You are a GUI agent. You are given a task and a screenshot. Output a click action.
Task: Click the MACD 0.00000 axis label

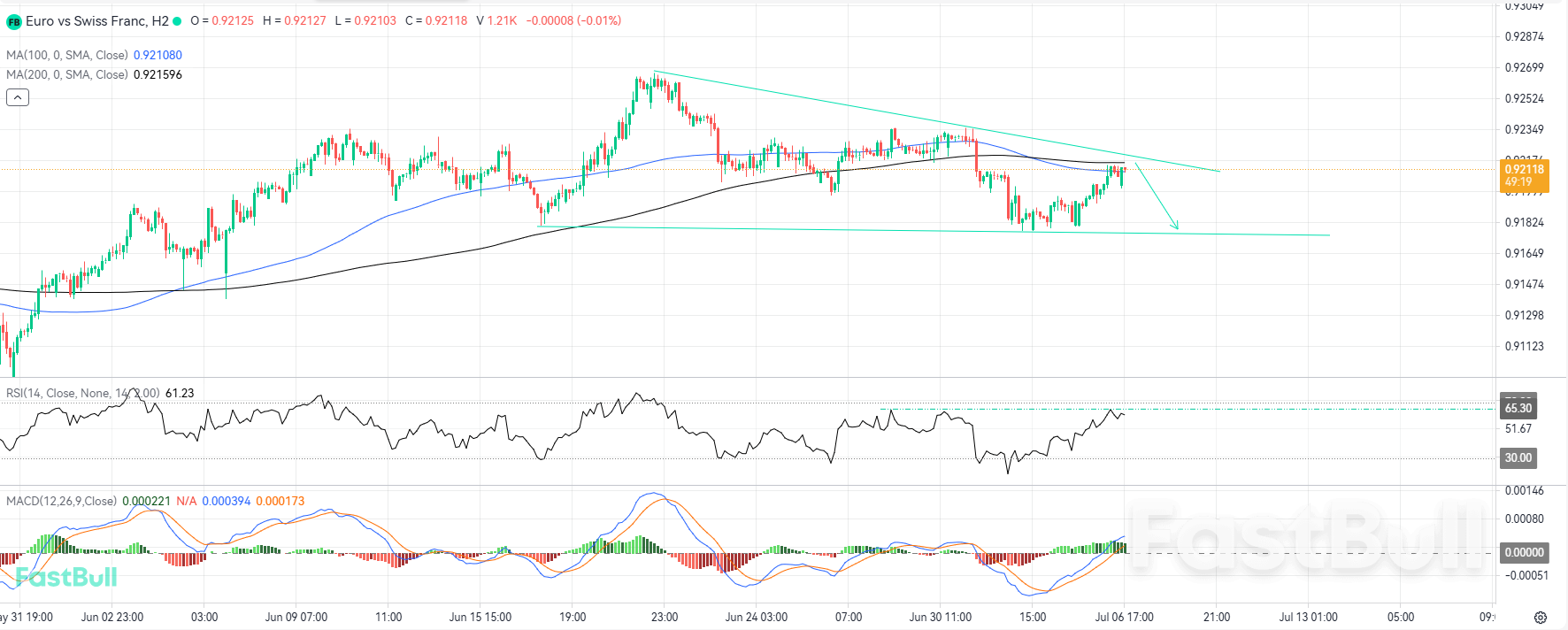point(1525,552)
